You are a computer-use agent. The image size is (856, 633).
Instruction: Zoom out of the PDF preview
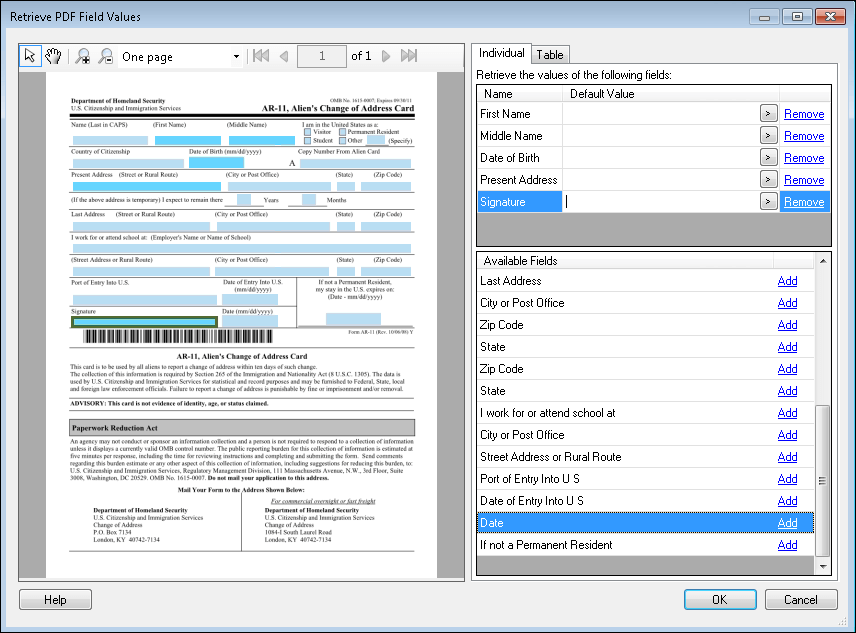(x=105, y=56)
